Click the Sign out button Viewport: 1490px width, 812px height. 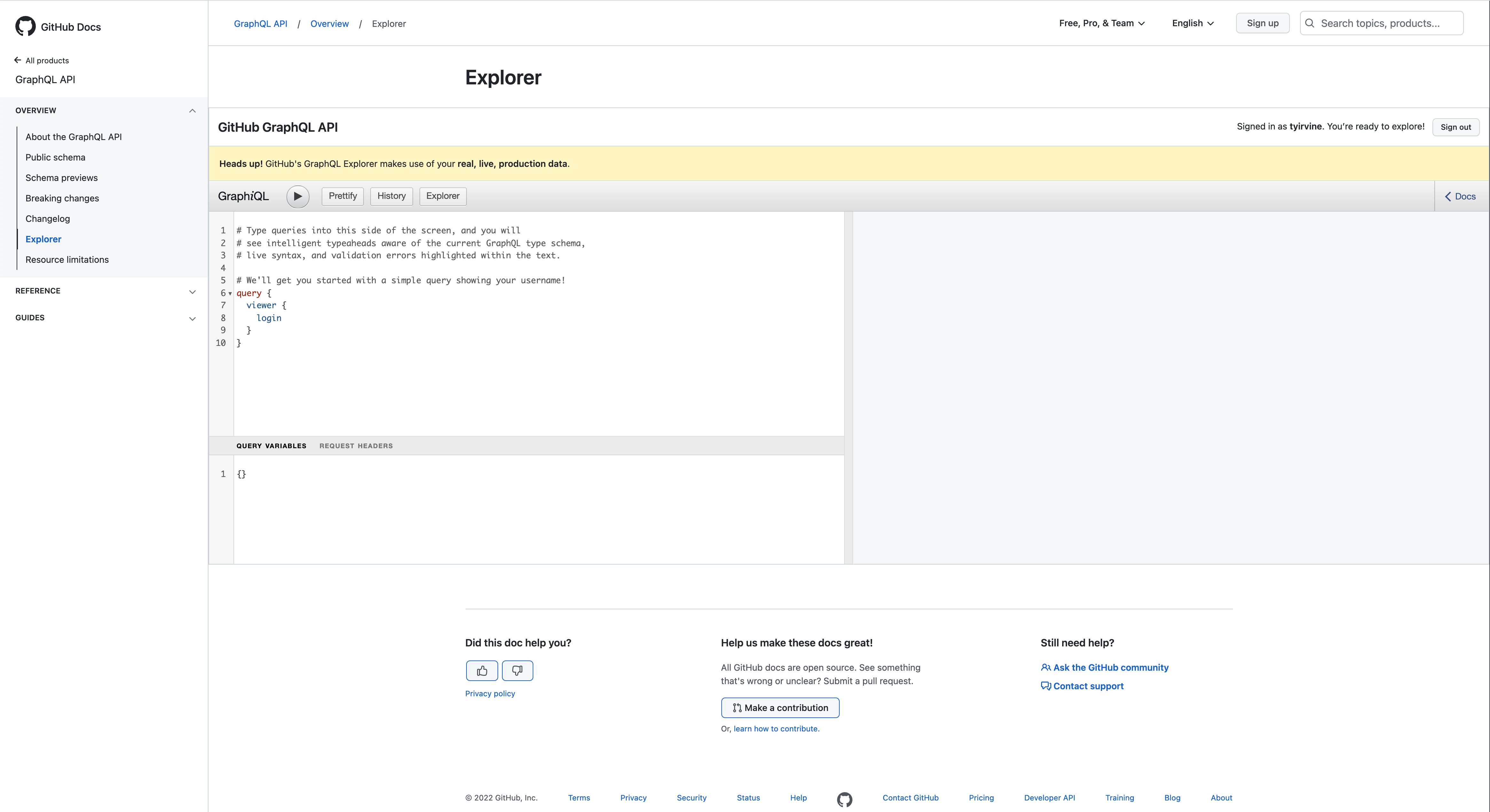[1455, 127]
